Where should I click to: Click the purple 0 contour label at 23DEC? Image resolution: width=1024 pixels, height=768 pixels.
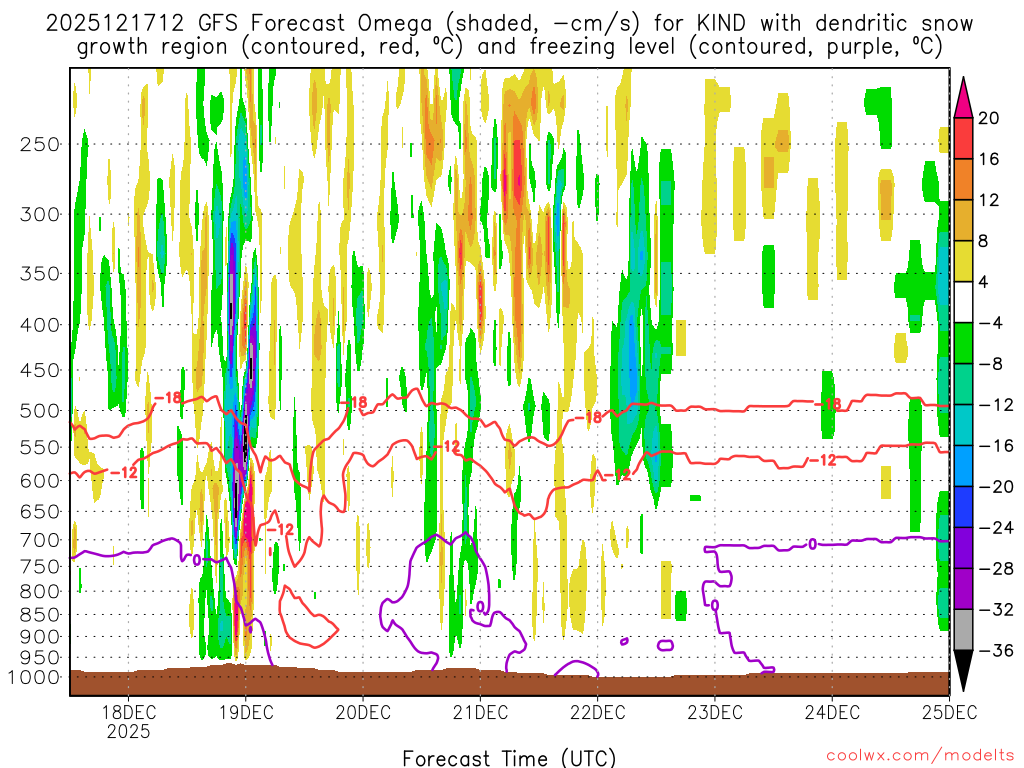coord(714,605)
